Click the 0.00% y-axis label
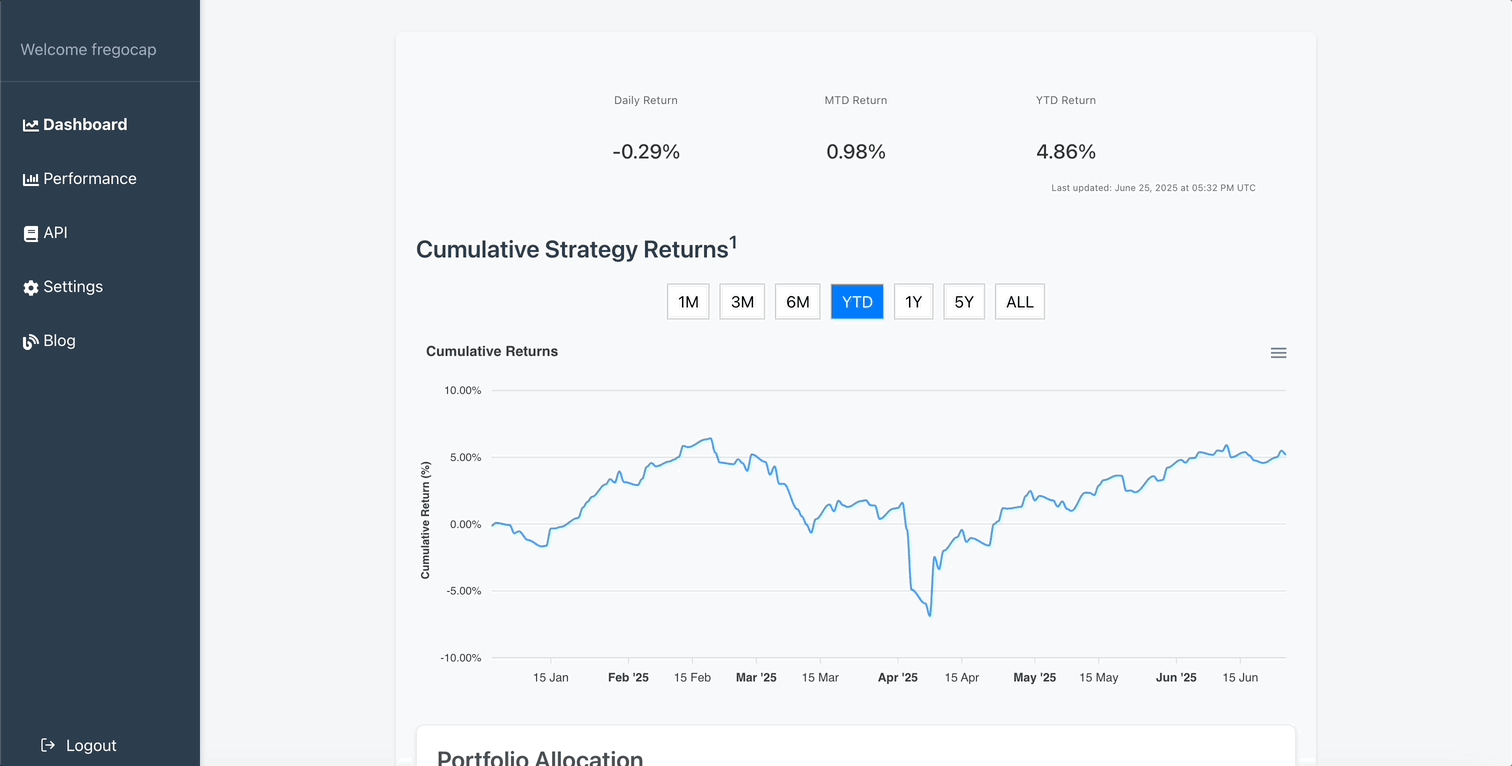Screen dimensions: 1512x766 (466, 525)
